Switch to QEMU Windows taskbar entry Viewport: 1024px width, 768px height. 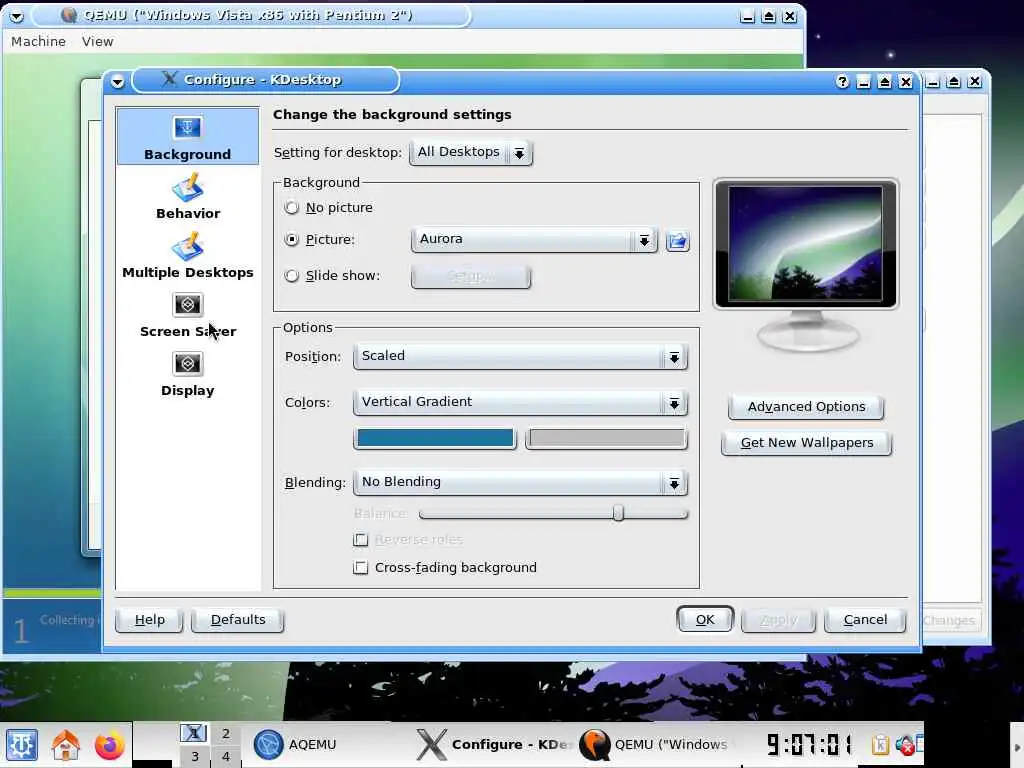pos(656,745)
